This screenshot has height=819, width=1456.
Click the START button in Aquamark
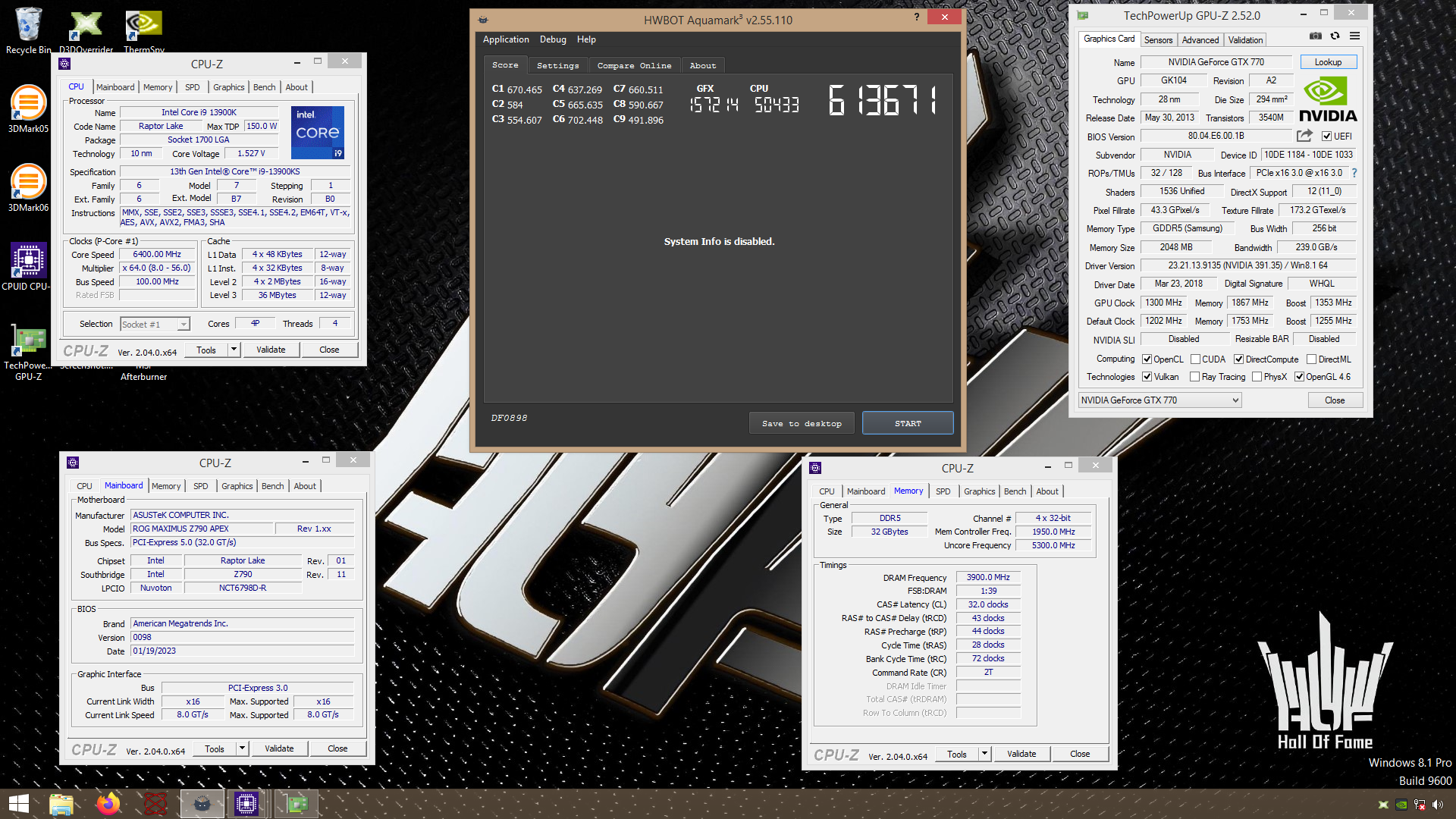(x=908, y=423)
